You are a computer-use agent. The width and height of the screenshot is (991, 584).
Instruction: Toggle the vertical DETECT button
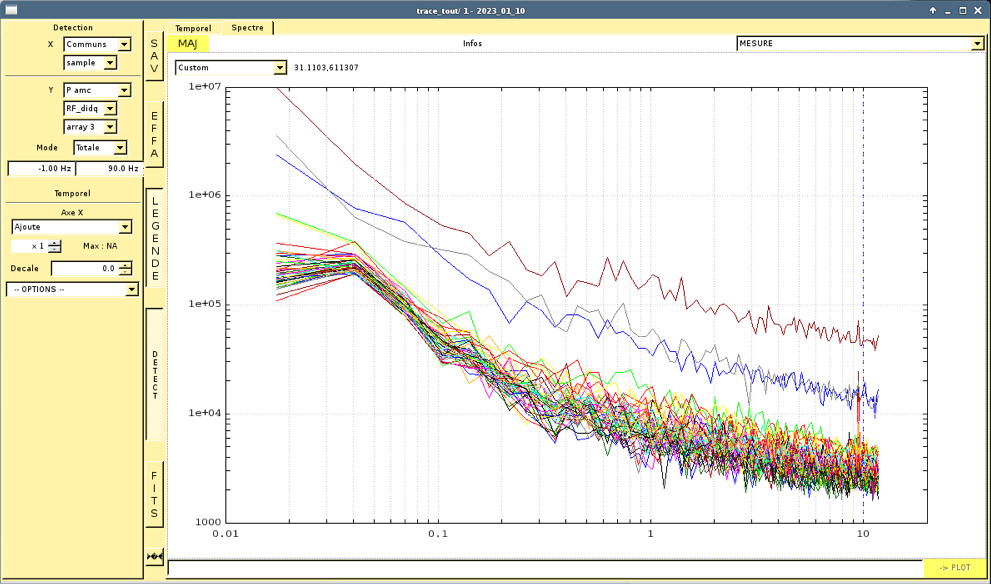(154, 375)
